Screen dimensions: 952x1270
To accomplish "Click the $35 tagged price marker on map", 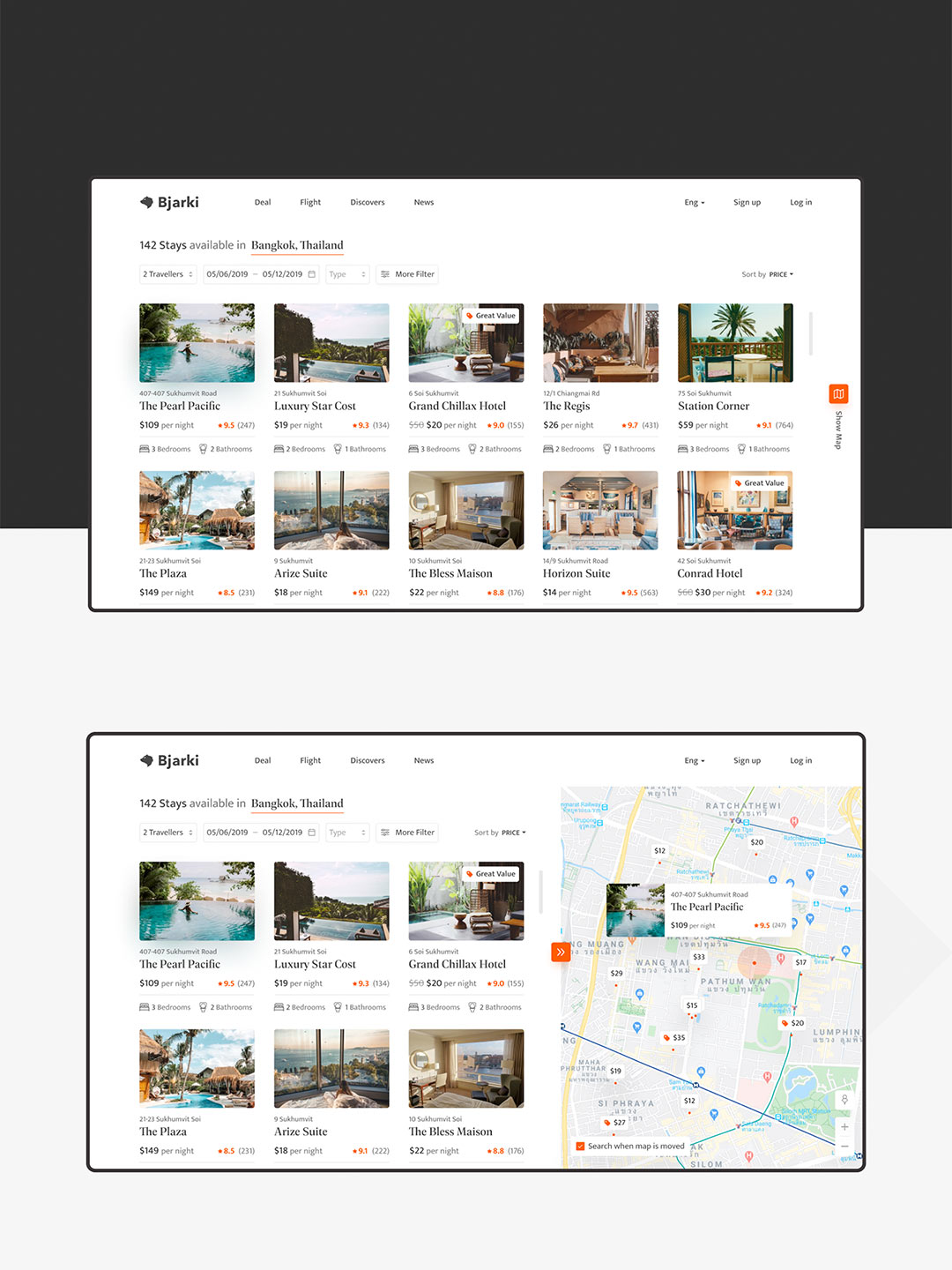I will (x=674, y=1038).
